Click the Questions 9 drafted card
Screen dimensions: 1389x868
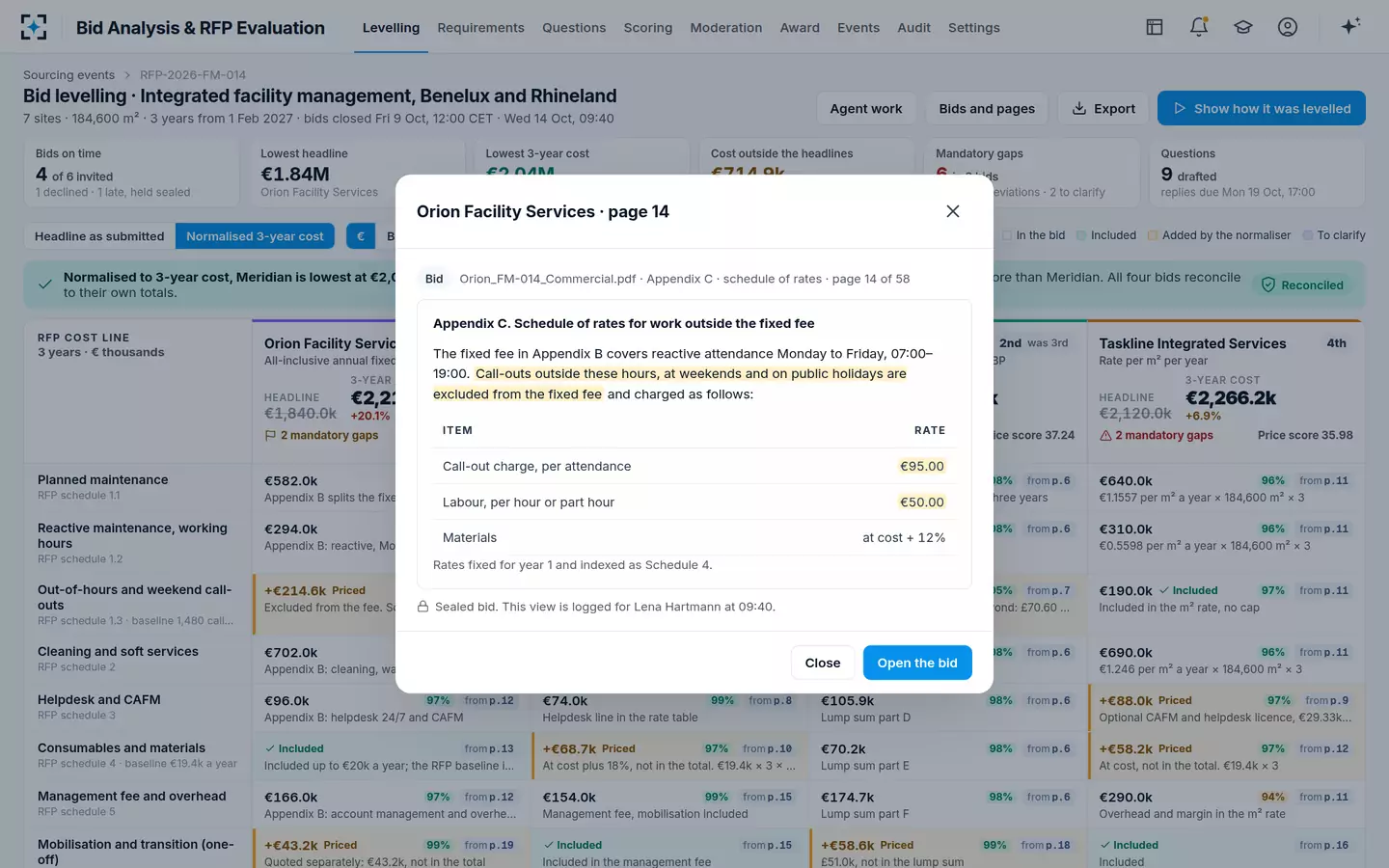(x=1257, y=174)
